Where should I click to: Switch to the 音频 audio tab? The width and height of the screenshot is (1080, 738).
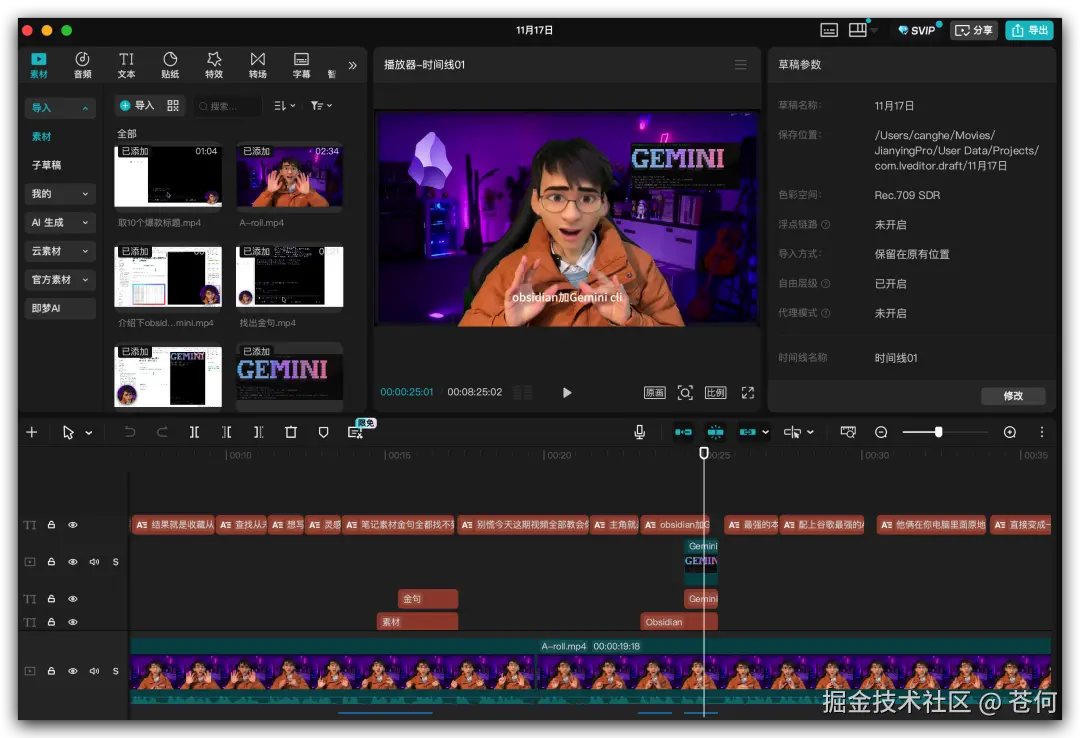pyautogui.click(x=82, y=65)
